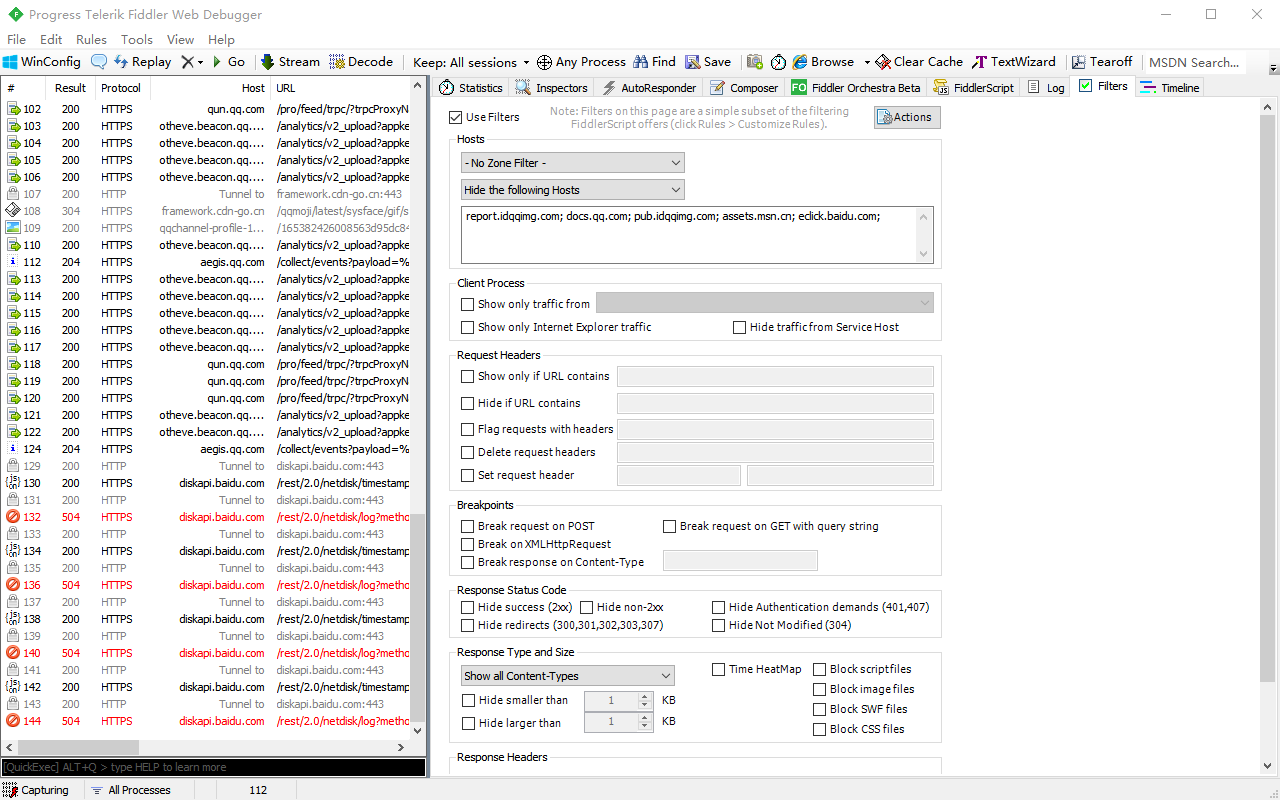Switch to the Inspectors tab
This screenshot has width=1280, height=800.
pos(552,88)
